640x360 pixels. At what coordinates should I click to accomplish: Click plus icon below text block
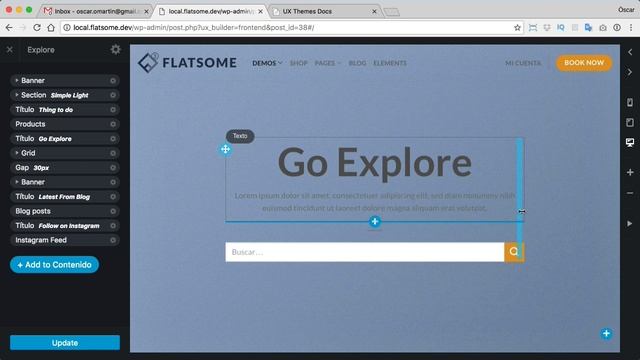[375, 222]
